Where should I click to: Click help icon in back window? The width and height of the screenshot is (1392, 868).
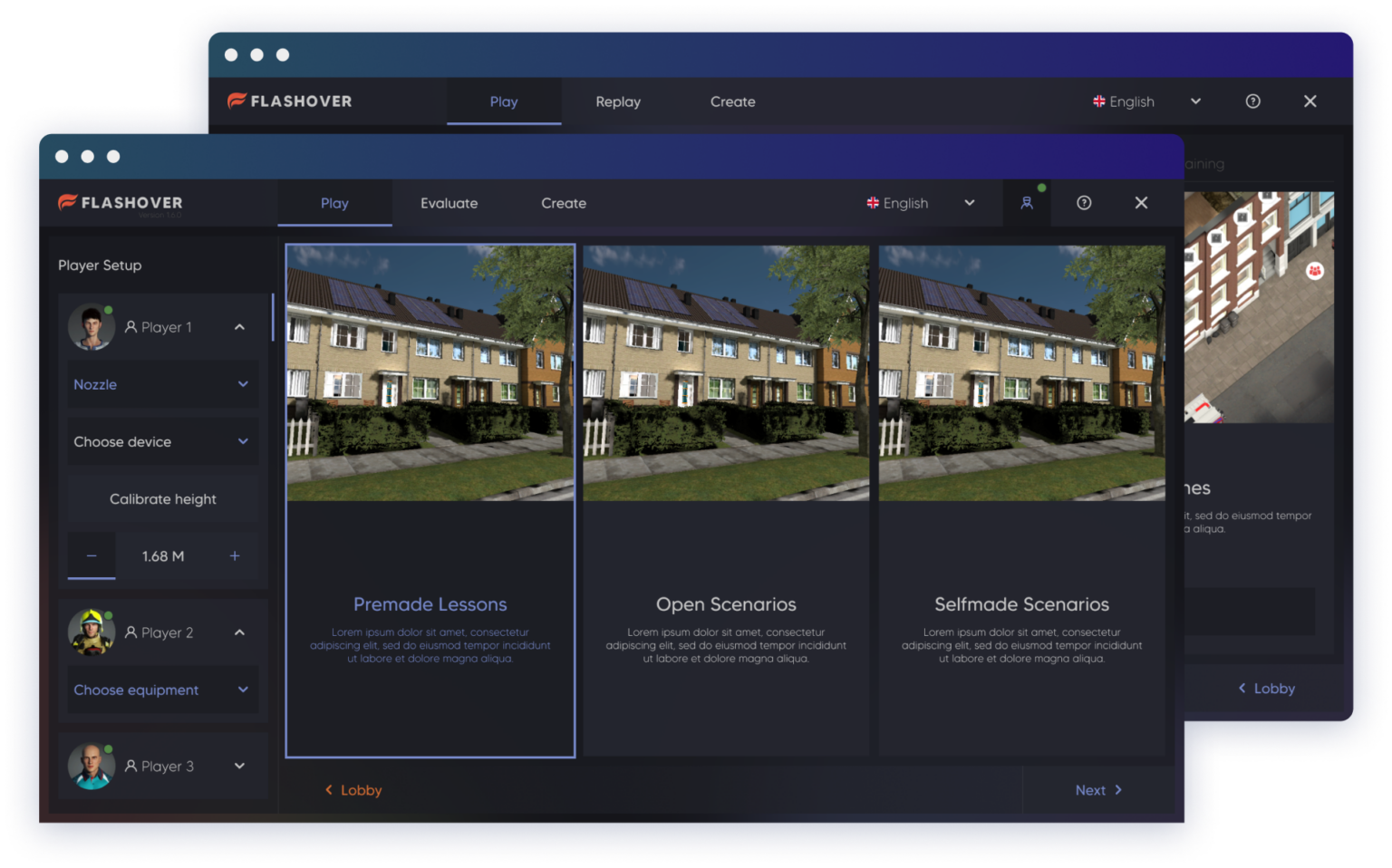point(1252,101)
